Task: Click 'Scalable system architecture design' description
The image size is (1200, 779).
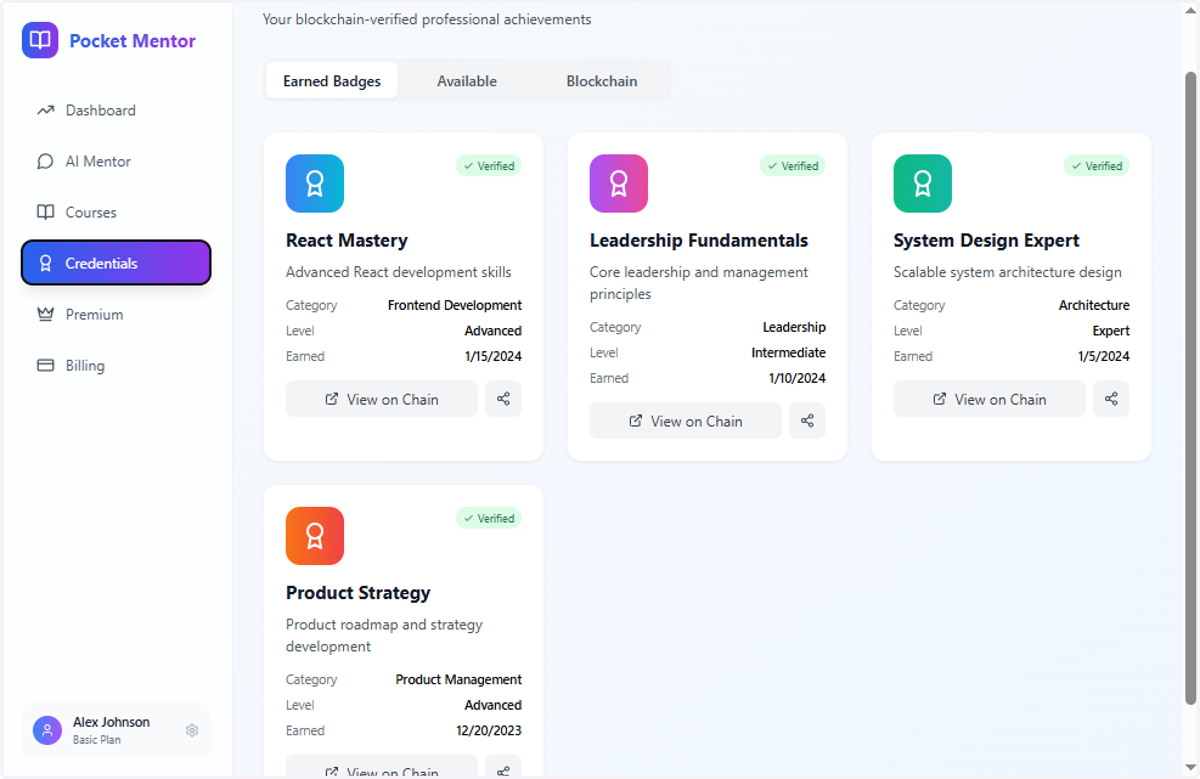Action: pyautogui.click(x=1008, y=272)
